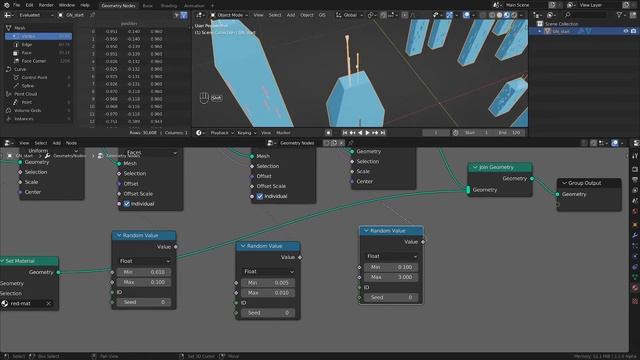This screenshot has width=640, height=360.
Task: Toggle the spreadsheet pin icon
Action: (x=93, y=15)
